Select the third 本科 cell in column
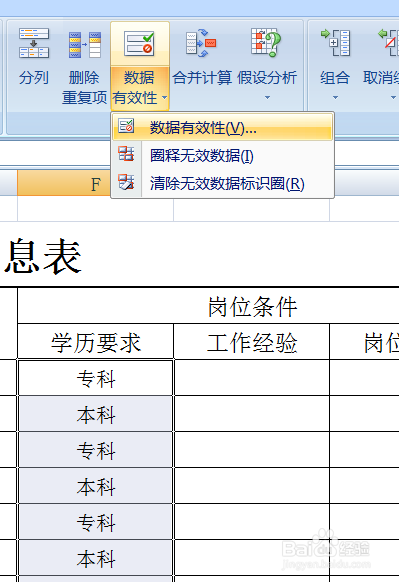Screen dimensions: 399x582 click(x=95, y=558)
